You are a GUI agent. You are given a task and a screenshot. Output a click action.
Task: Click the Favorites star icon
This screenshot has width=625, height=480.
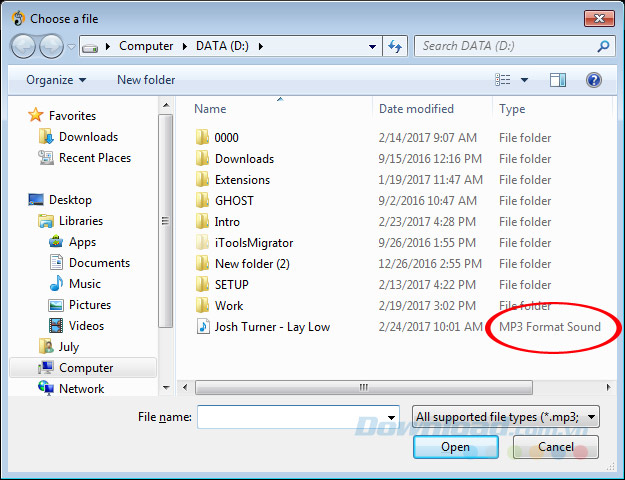(x=35, y=115)
